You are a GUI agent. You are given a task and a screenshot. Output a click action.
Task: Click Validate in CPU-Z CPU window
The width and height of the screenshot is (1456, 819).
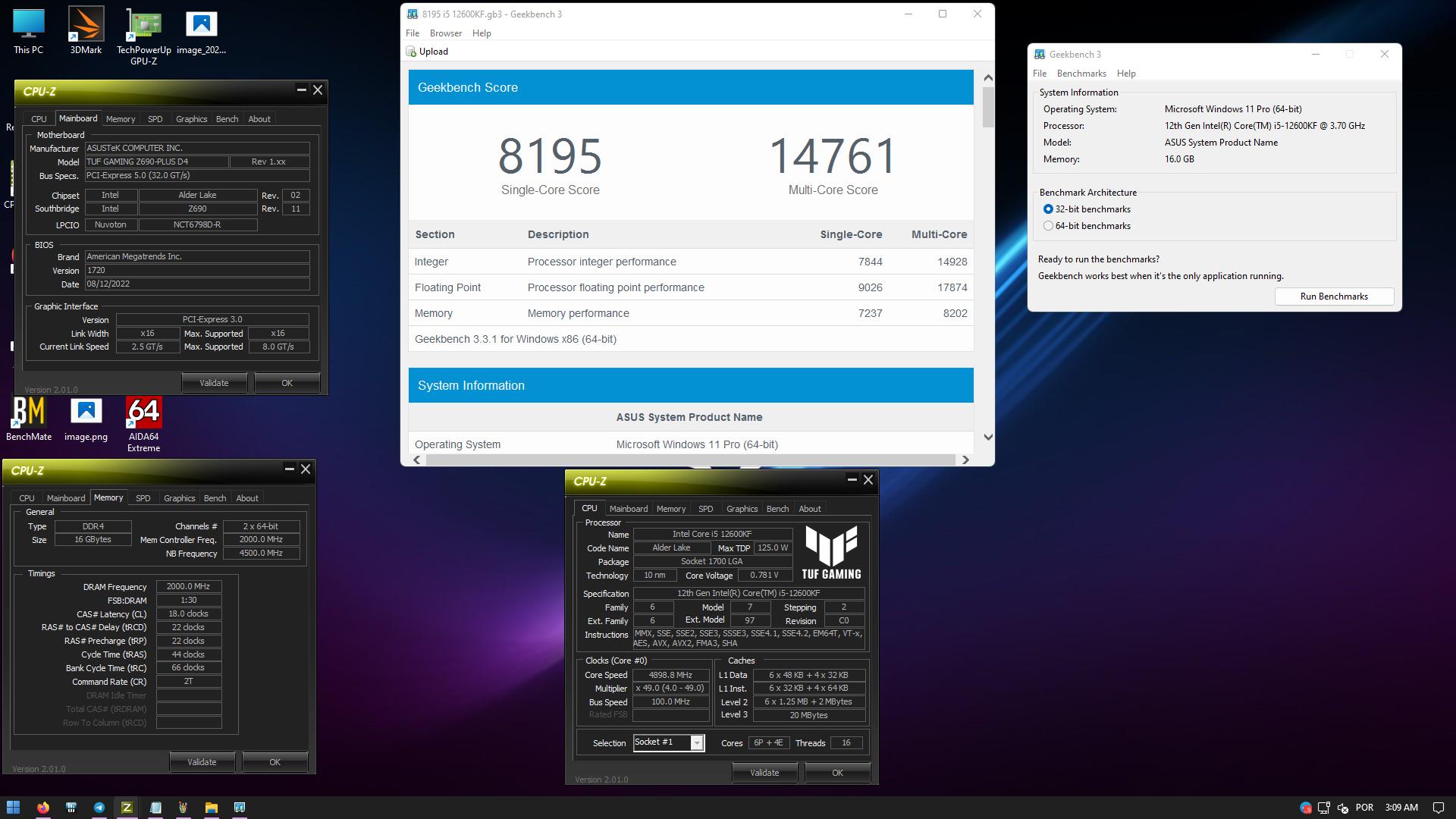click(x=764, y=773)
